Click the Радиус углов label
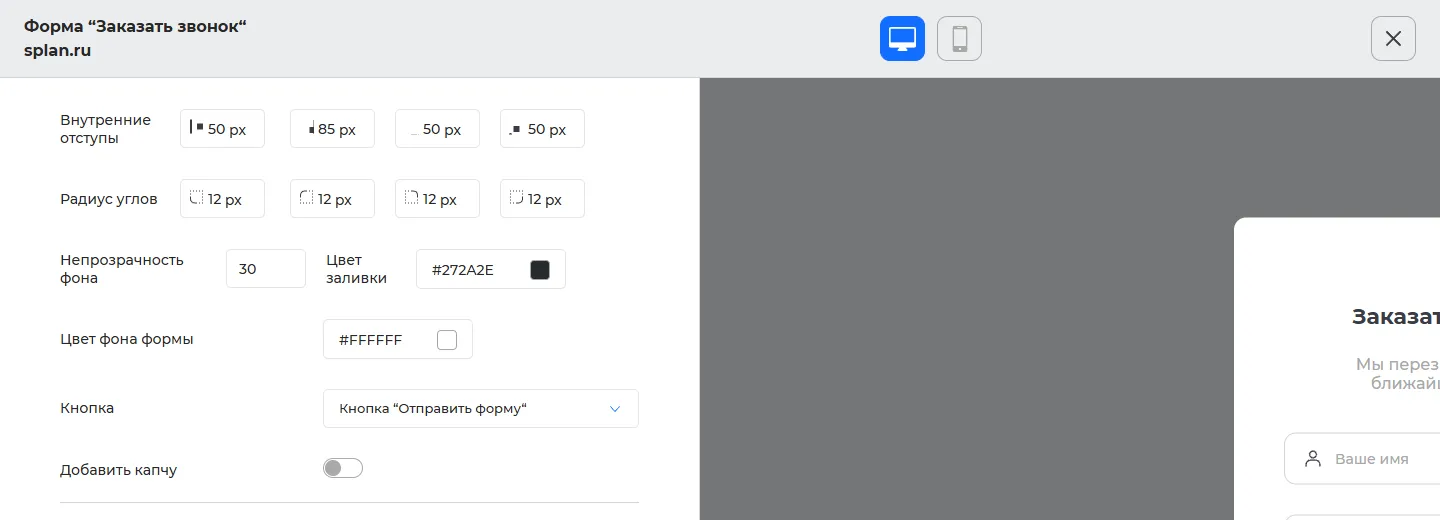Screen dimensions: 1440x520 (x=109, y=199)
